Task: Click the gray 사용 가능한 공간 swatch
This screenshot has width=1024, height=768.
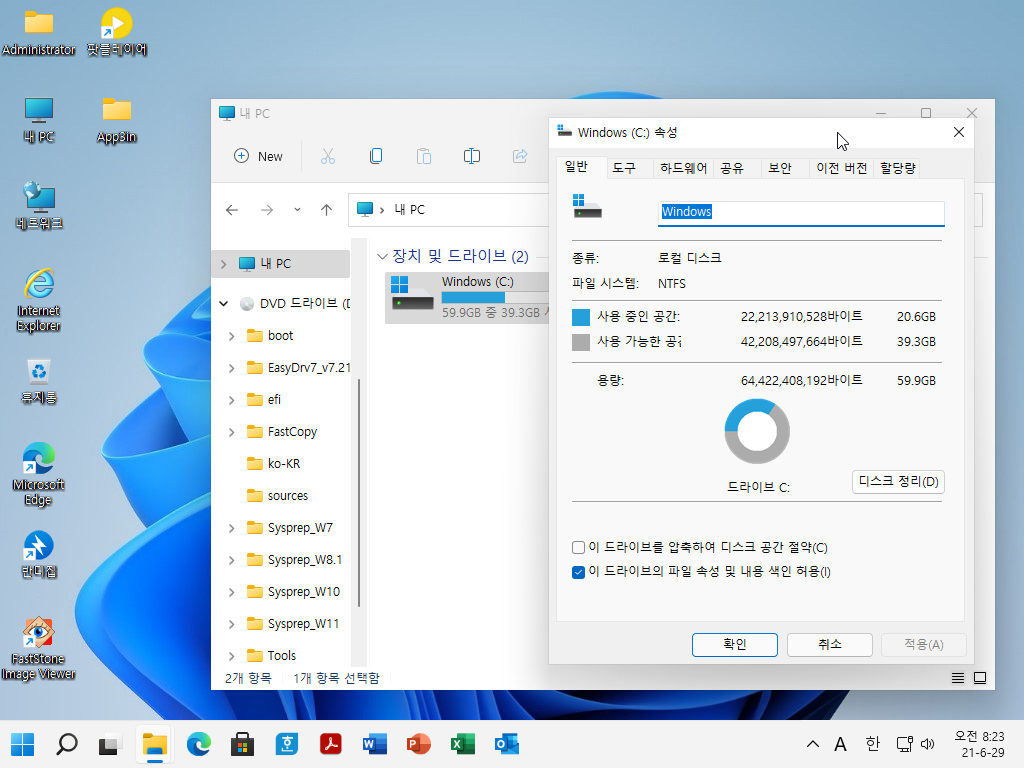Action: pos(581,342)
